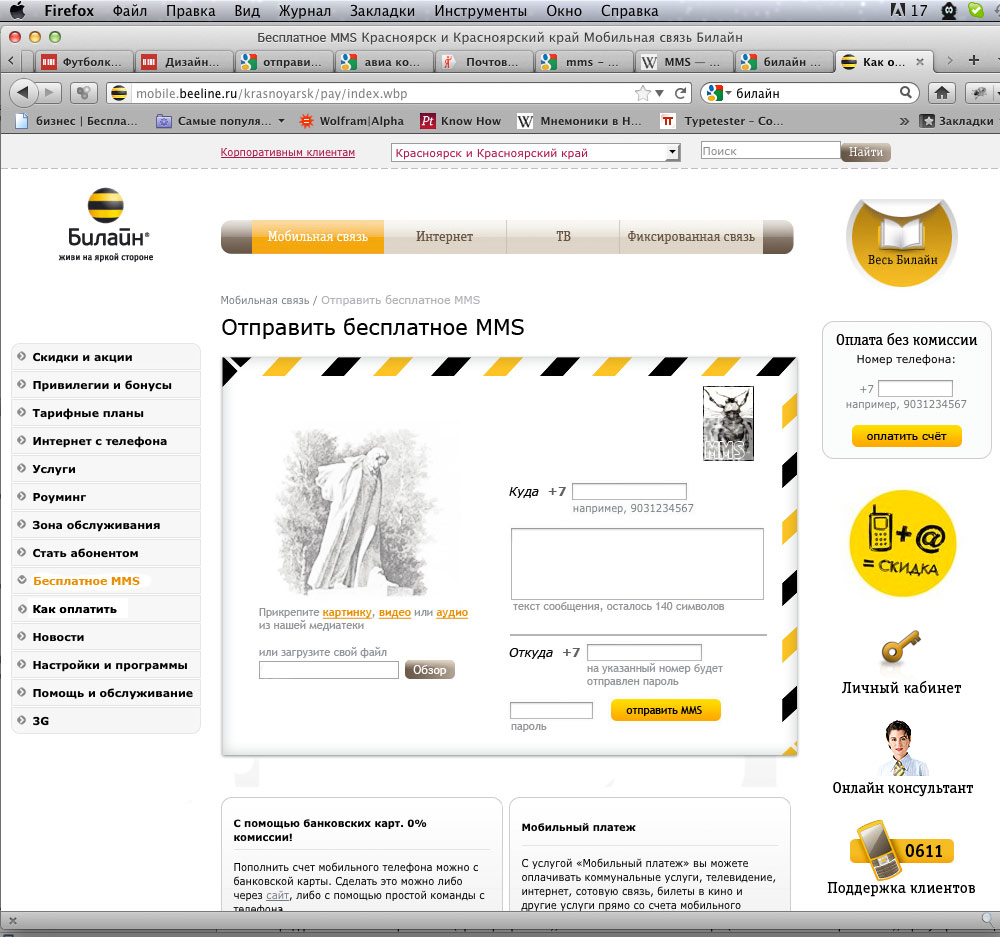Click the message text area
This screenshot has width=1000, height=937.
point(637,563)
